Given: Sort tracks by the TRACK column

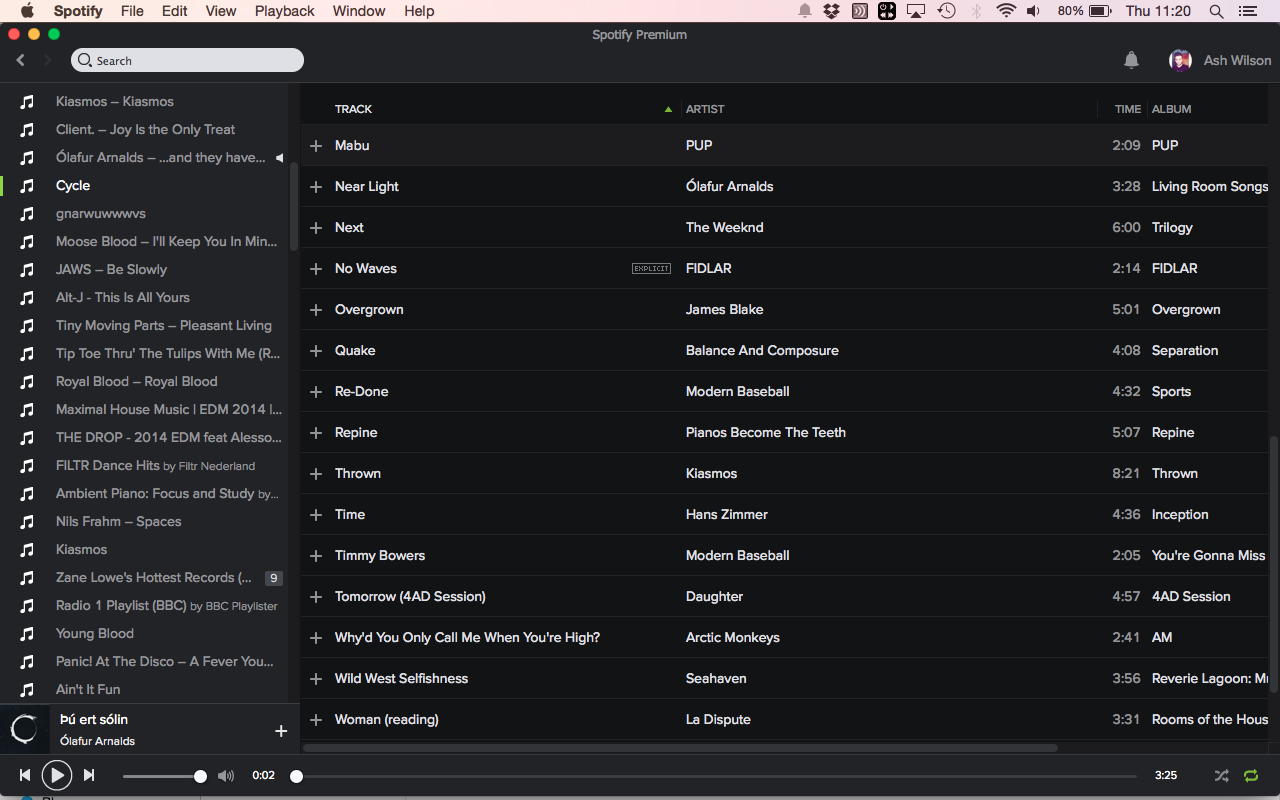Looking at the screenshot, I should 353,109.
